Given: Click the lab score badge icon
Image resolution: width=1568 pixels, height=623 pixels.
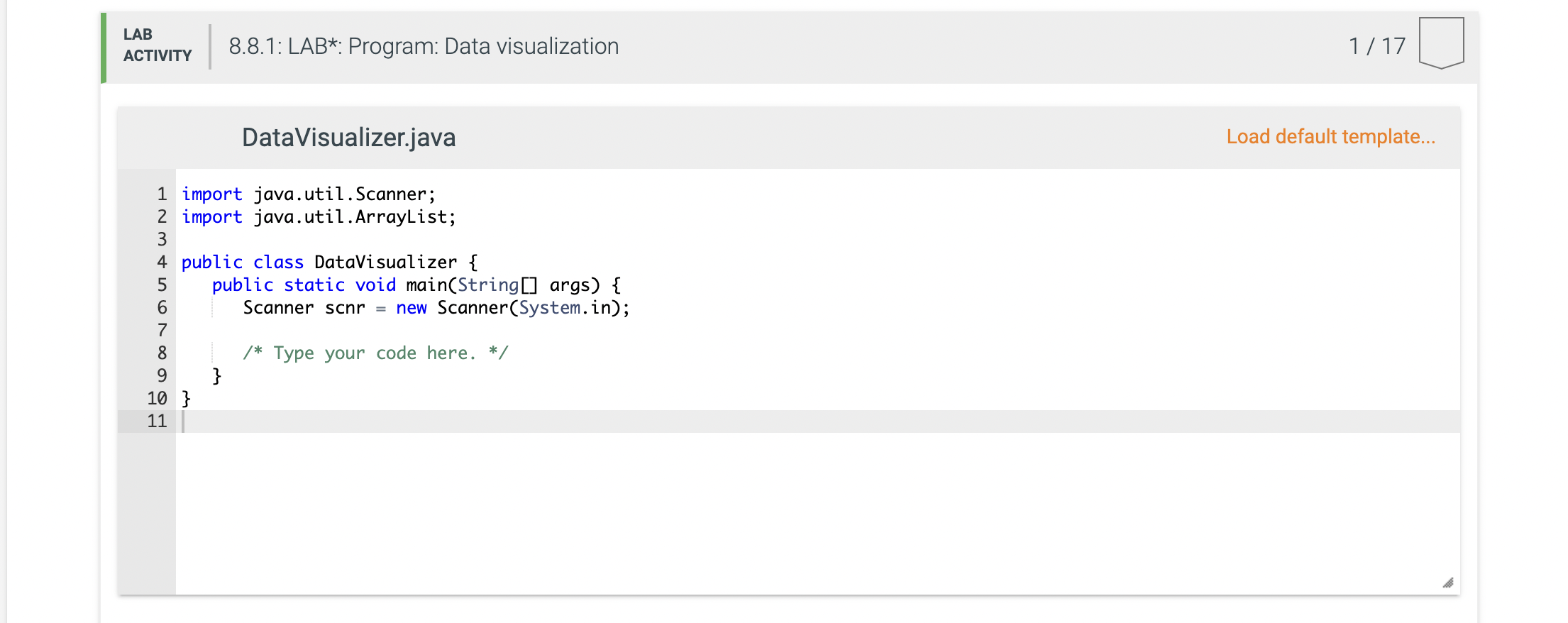Looking at the screenshot, I should point(1441,43).
